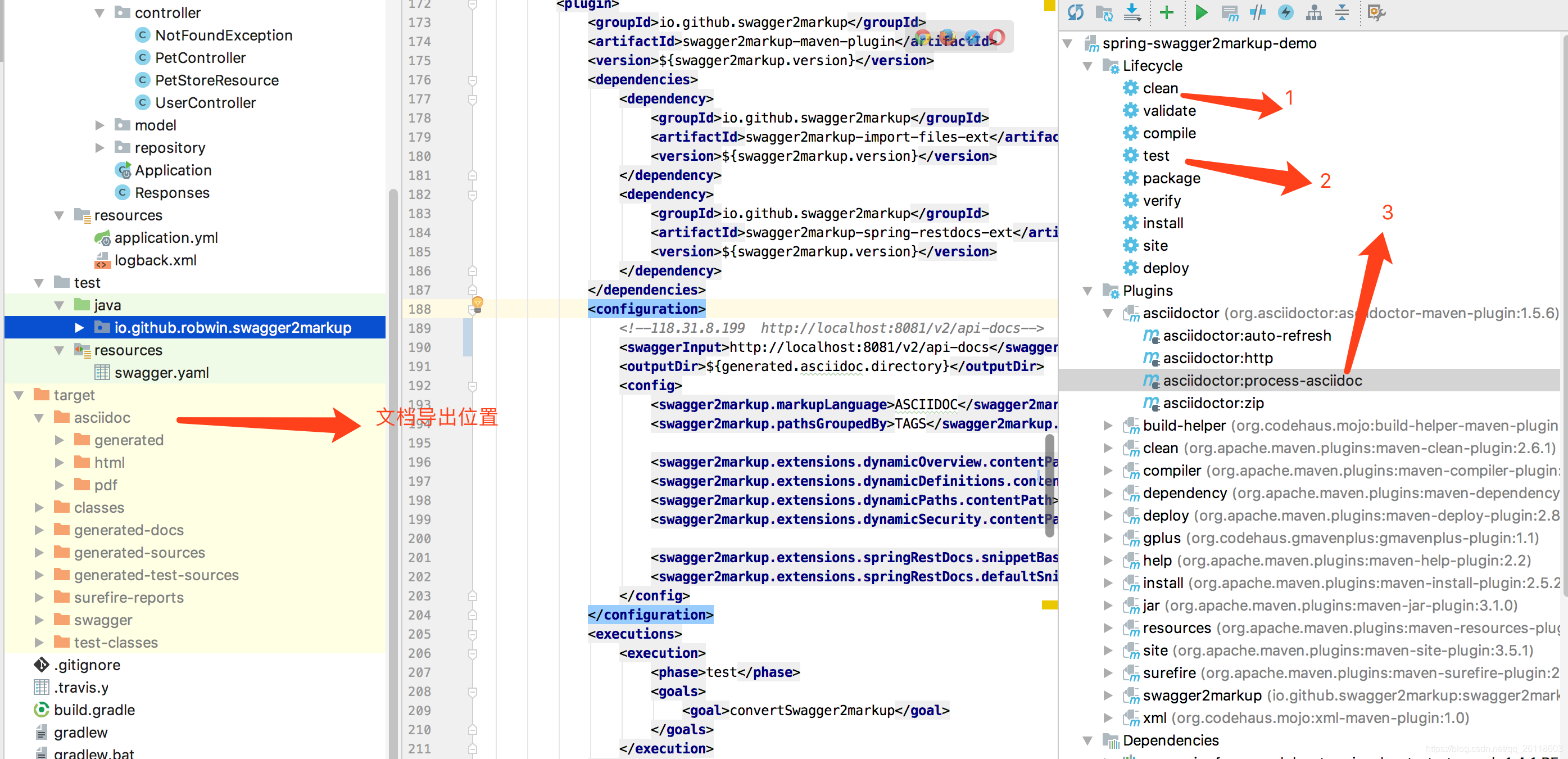Select asciidoctor:auto-refresh goal
The height and width of the screenshot is (759, 1568).
(x=1247, y=336)
